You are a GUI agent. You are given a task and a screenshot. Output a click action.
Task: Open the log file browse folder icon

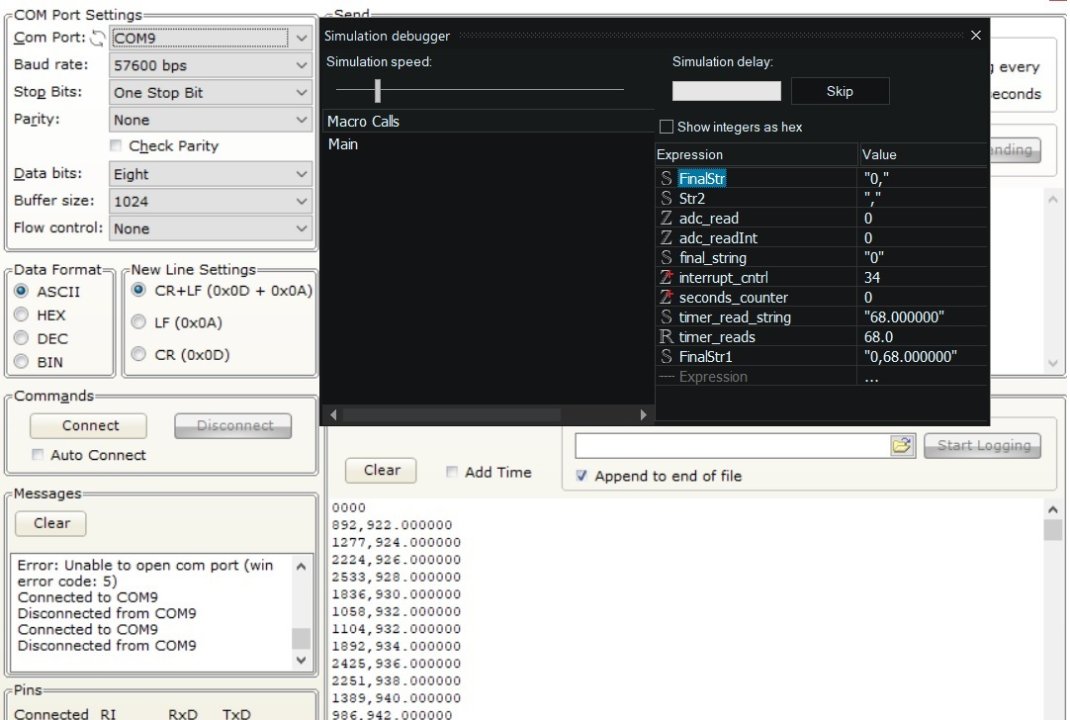902,446
